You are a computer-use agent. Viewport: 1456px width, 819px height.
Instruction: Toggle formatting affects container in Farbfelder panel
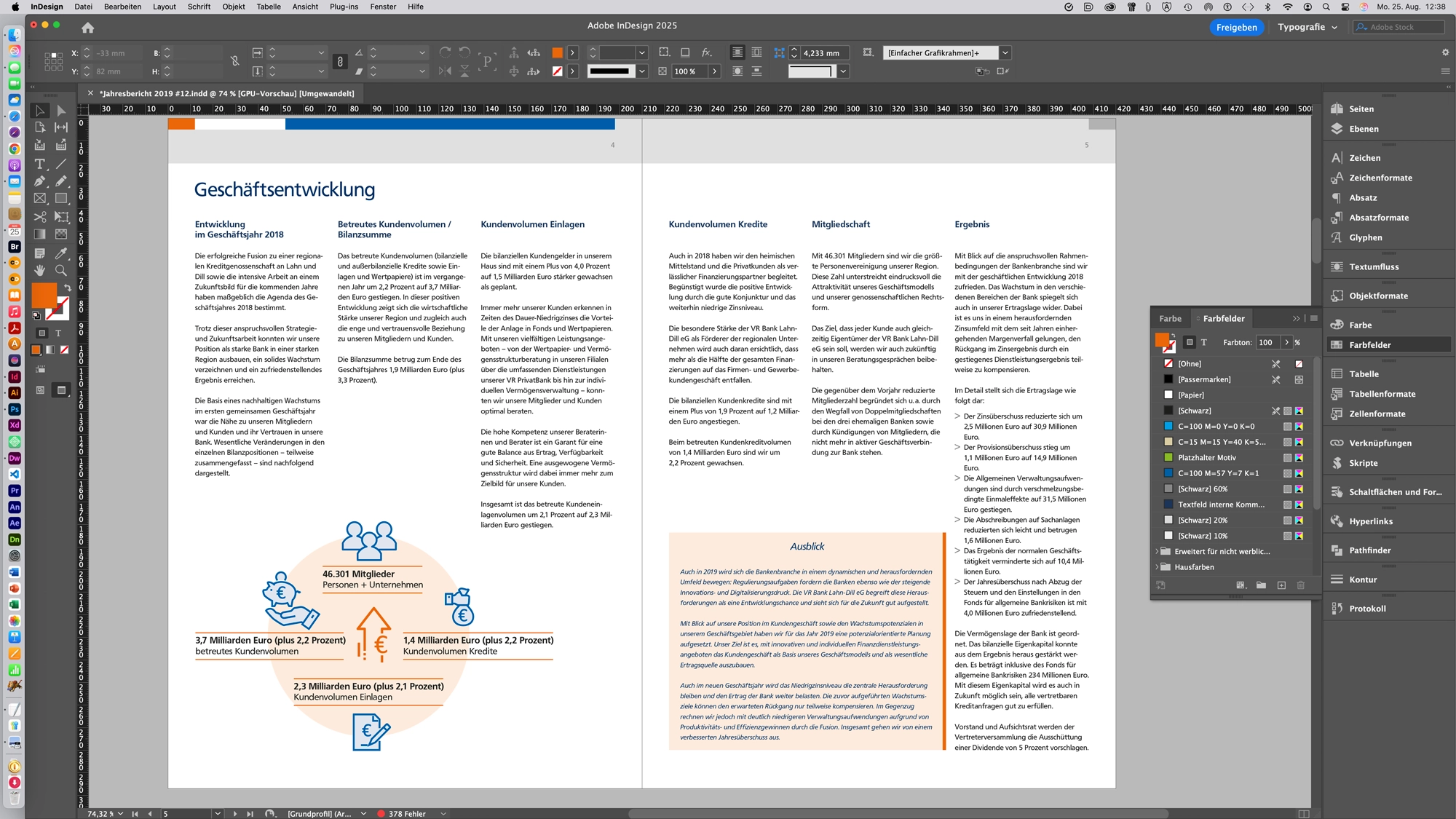pyautogui.click(x=1190, y=342)
